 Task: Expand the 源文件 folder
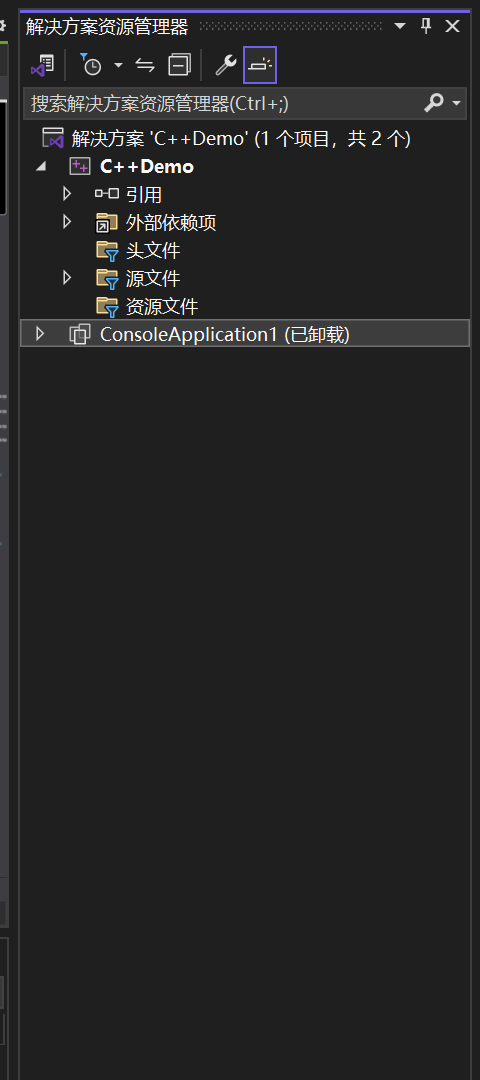[x=67, y=278]
